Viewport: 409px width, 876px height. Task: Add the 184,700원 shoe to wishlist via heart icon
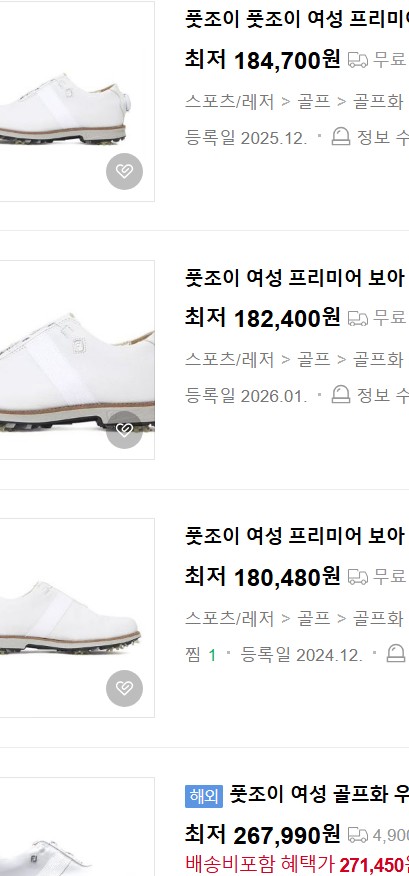[x=124, y=172]
